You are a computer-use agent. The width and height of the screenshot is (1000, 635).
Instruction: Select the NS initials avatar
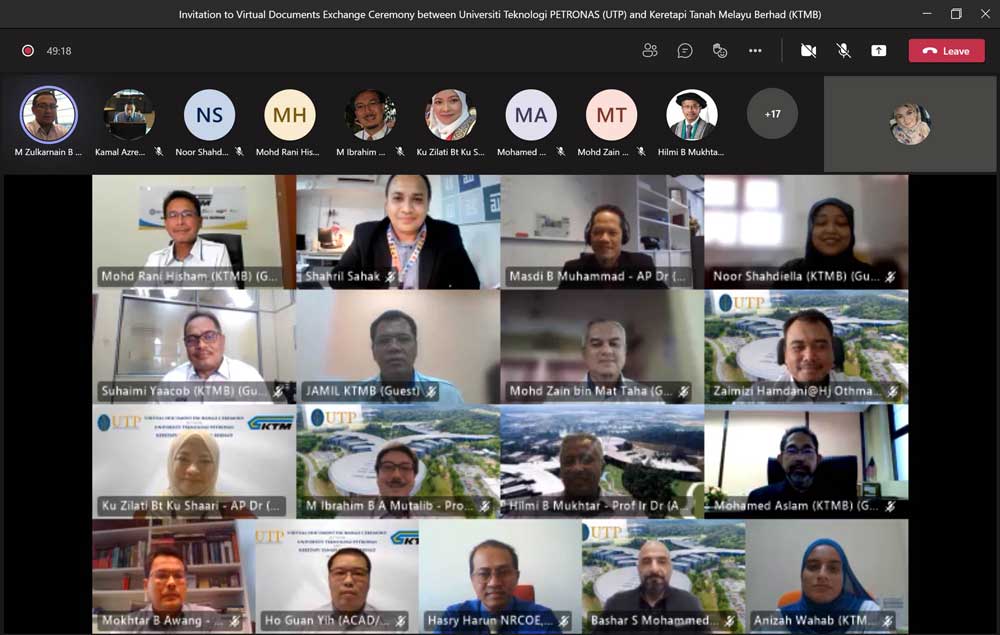(209, 115)
